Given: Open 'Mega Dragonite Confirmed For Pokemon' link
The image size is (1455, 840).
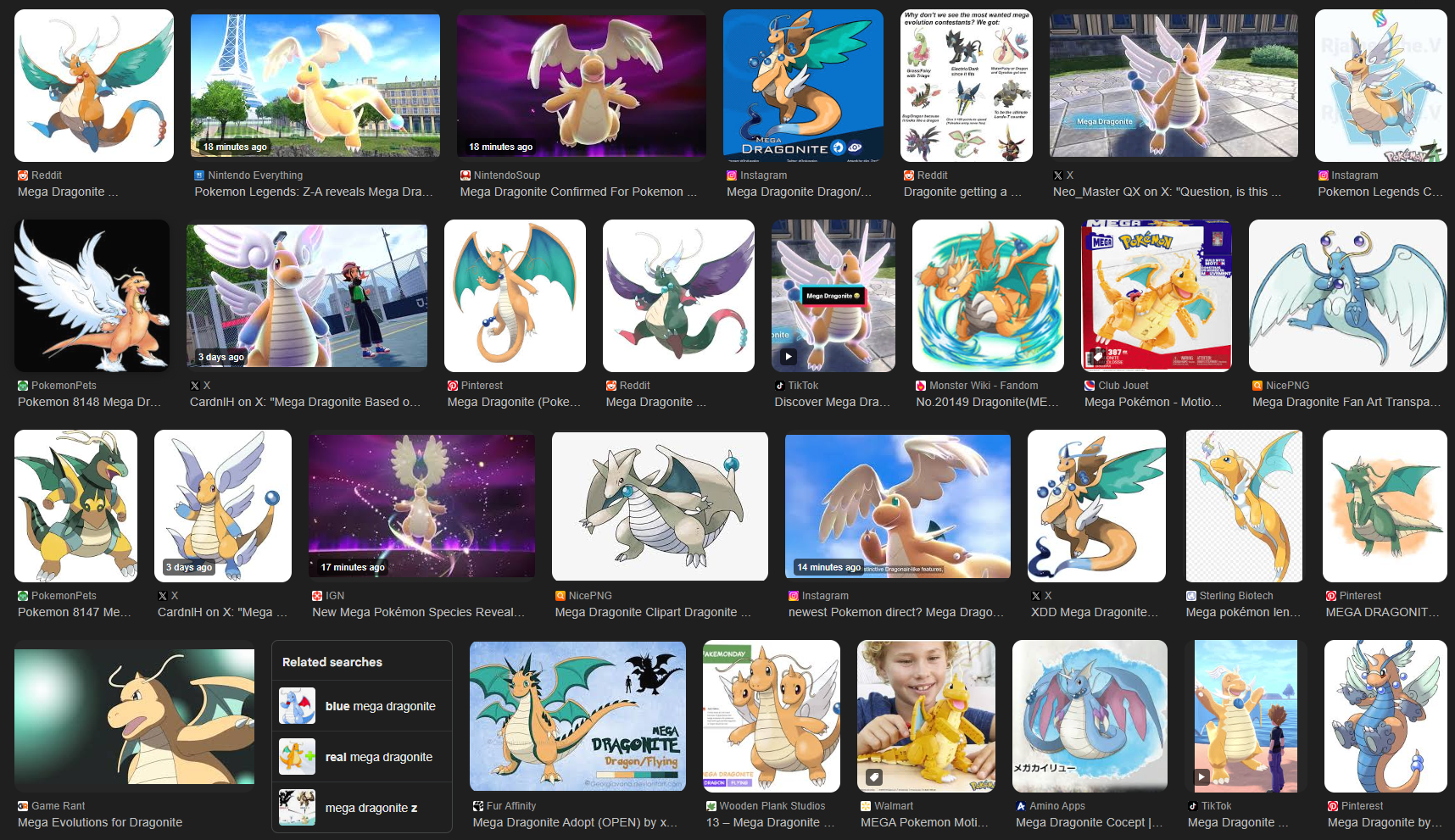Looking at the screenshot, I should click(578, 192).
